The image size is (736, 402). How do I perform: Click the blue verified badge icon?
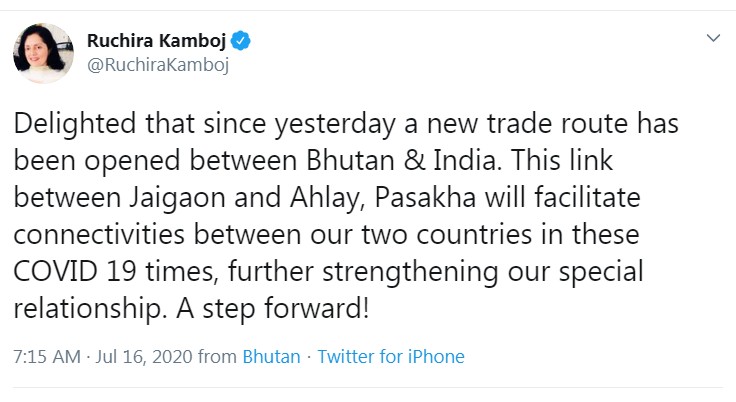(x=240, y=42)
